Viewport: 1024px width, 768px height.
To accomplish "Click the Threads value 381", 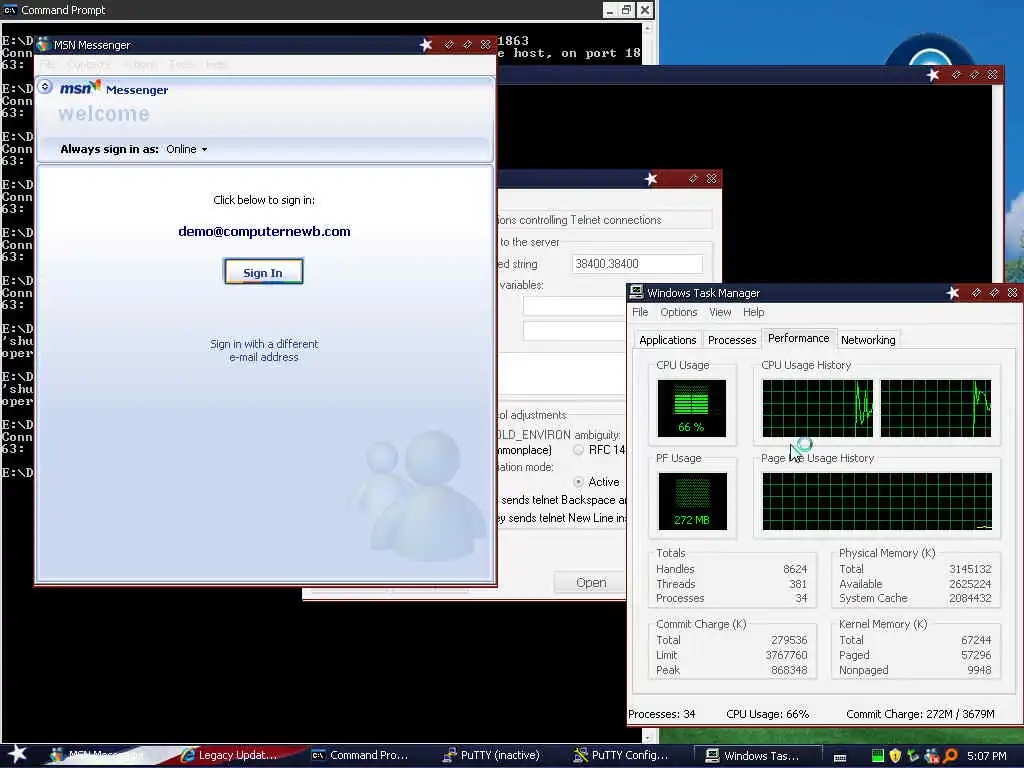I will pos(798,584).
